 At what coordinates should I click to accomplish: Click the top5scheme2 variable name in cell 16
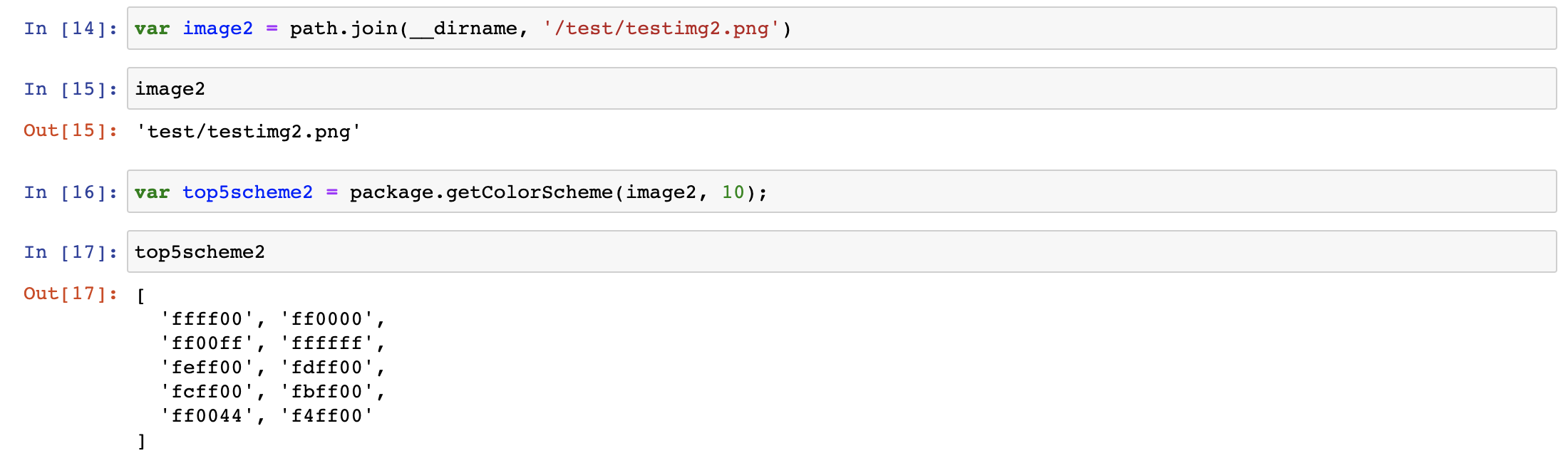point(247,192)
